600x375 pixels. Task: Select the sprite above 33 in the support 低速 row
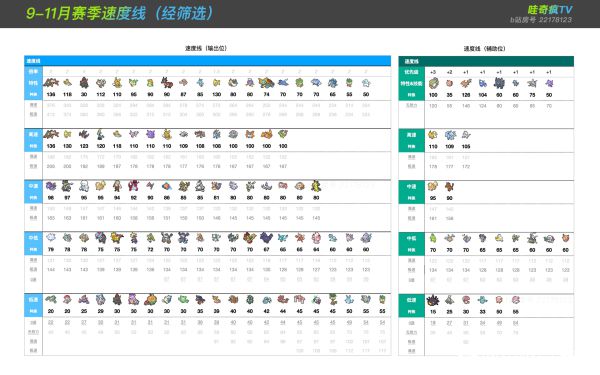[x=483, y=300]
